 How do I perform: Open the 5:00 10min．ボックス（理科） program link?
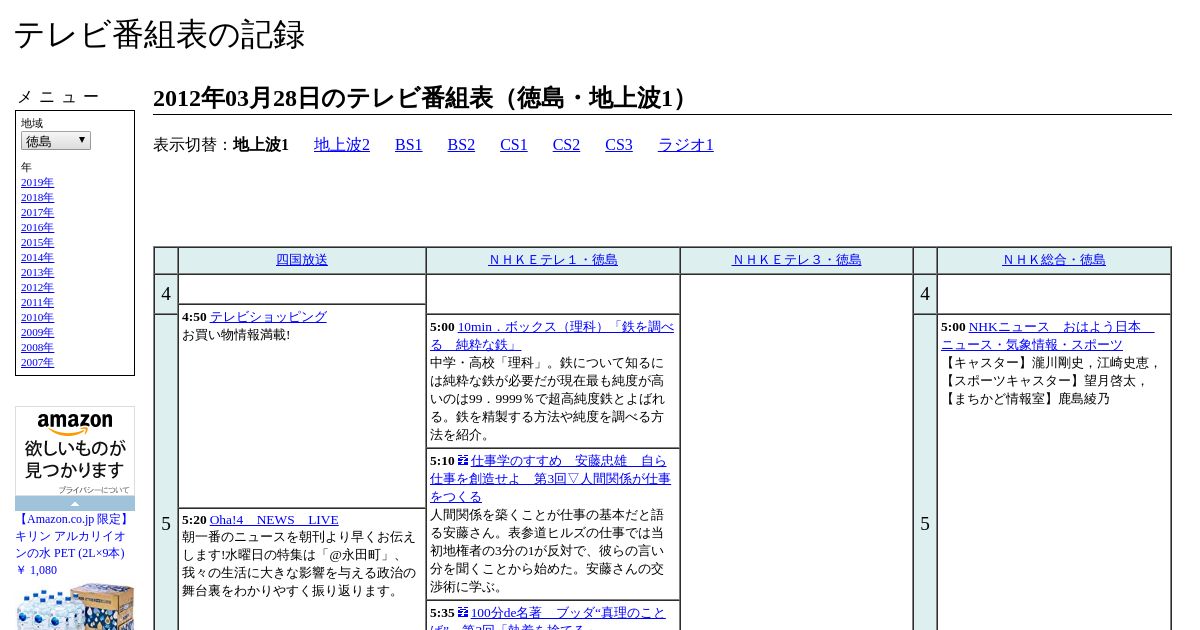[x=552, y=336]
